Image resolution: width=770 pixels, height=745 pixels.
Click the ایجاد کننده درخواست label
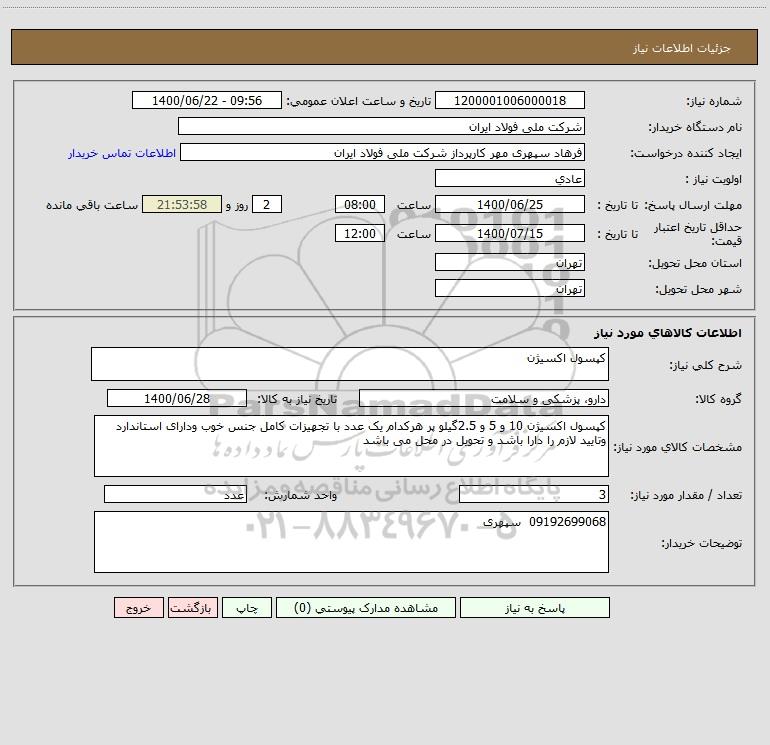686,154
